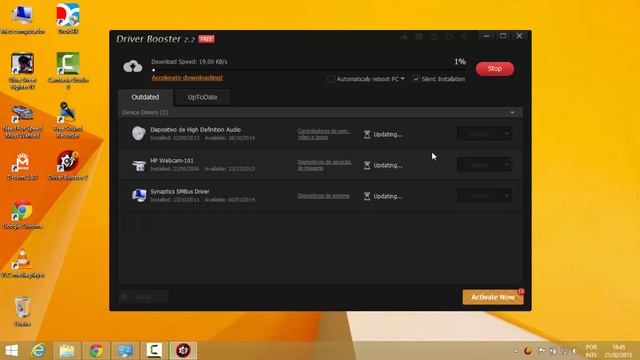Open Controladores de som category link
Image resolution: width=640 pixels, height=360 pixels.
coord(324,134)
